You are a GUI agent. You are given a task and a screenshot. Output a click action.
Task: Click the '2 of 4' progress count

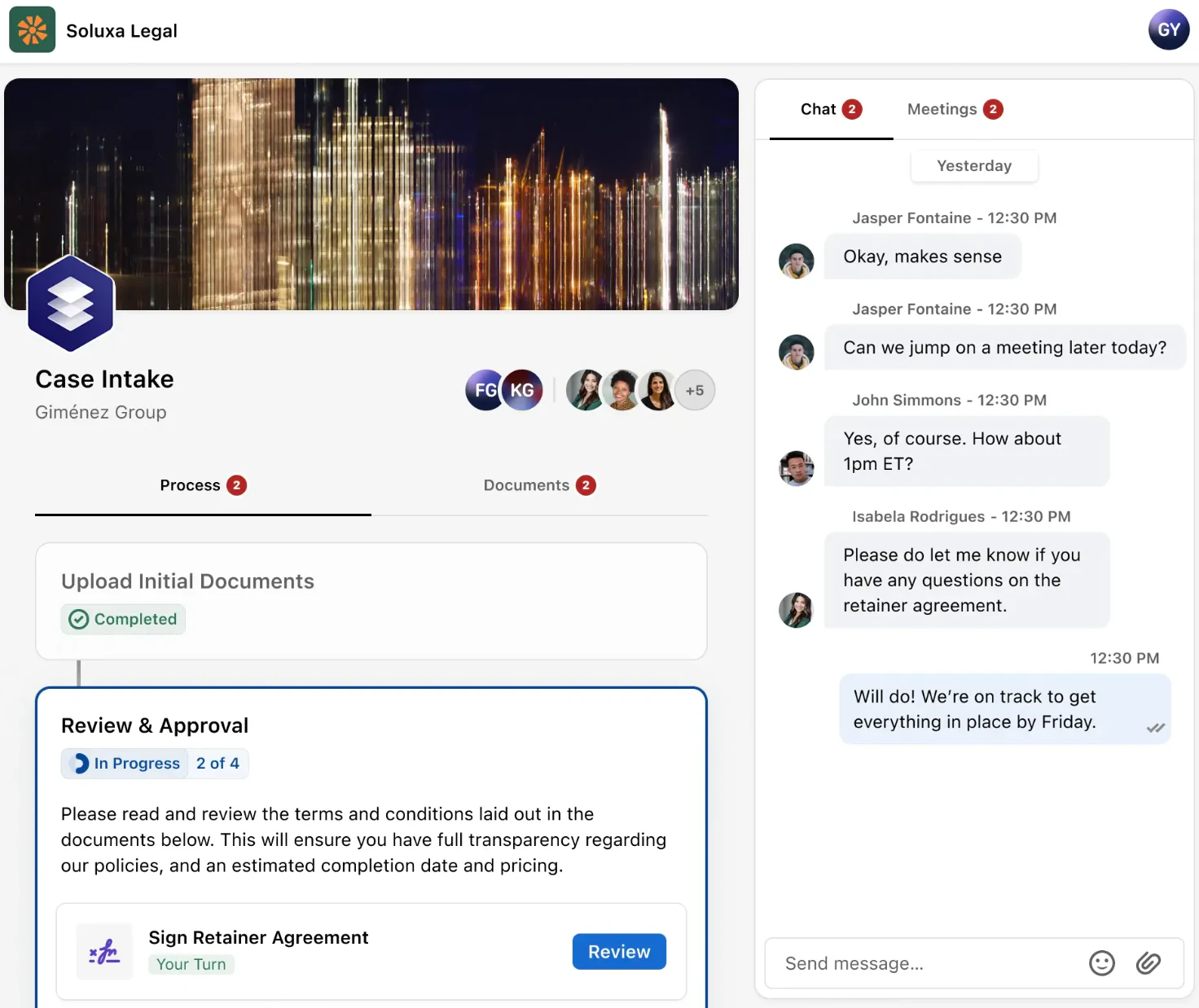[218, 764]
